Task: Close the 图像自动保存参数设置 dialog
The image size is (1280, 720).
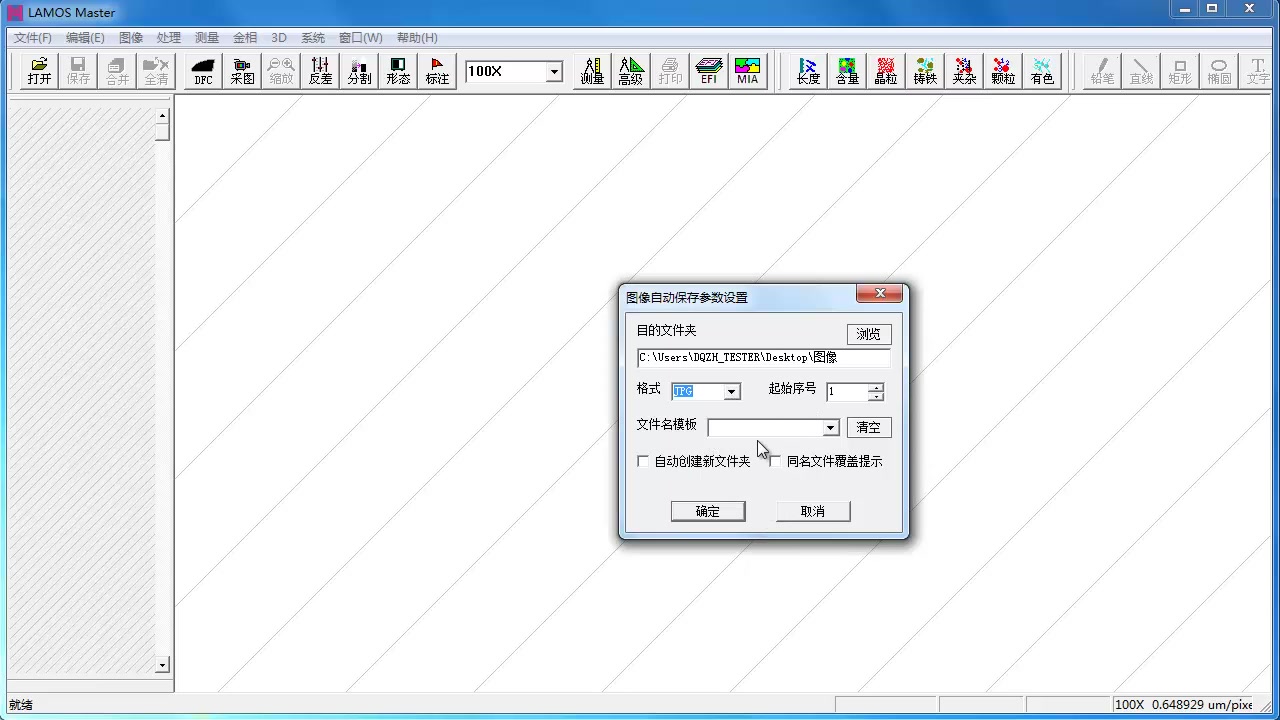Action: pos(880,293)
